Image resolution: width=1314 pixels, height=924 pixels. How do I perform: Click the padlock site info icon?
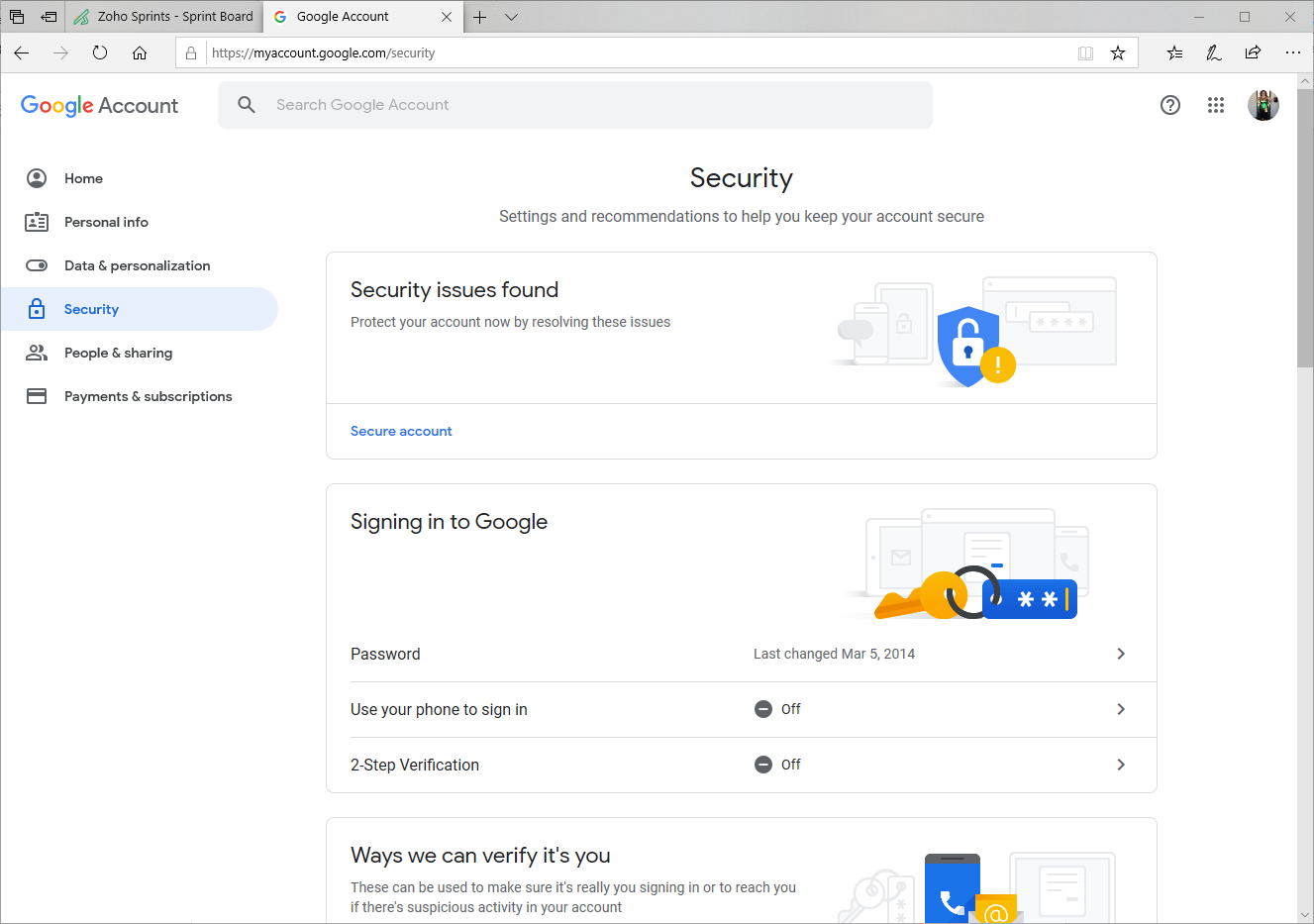point(191,53)
